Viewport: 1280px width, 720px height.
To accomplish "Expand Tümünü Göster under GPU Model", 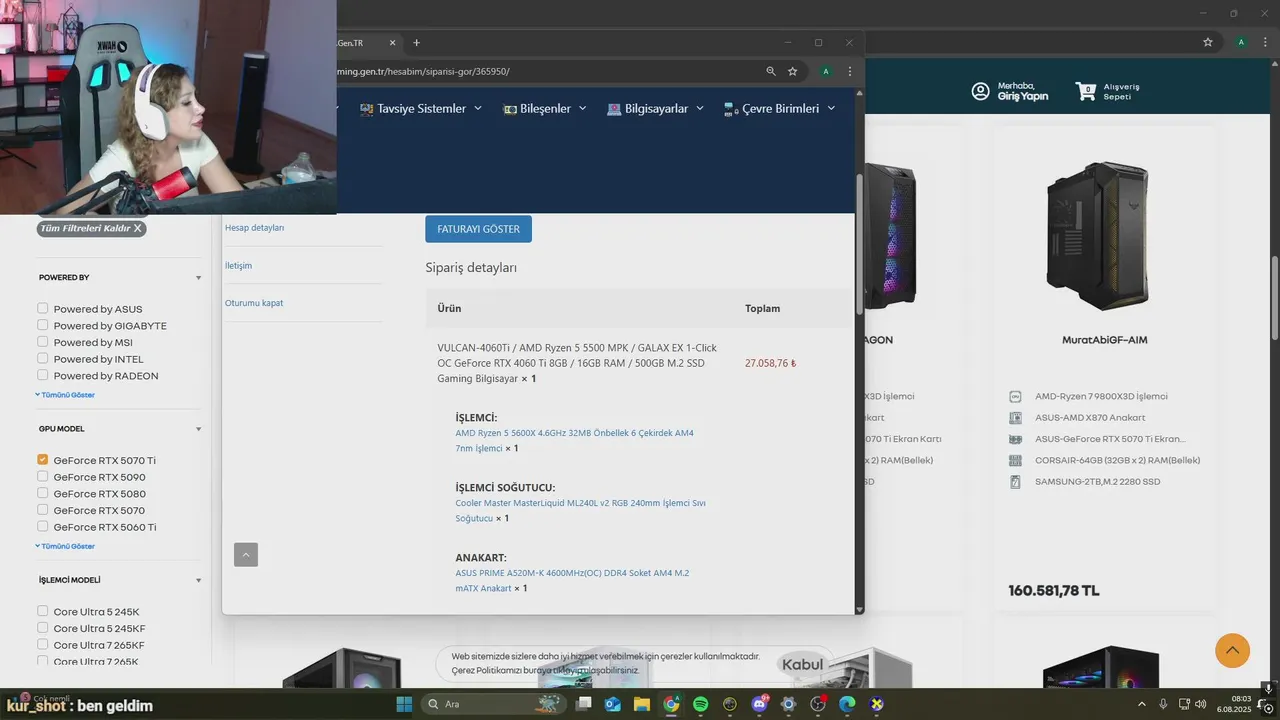I will (x=65, y=546).
